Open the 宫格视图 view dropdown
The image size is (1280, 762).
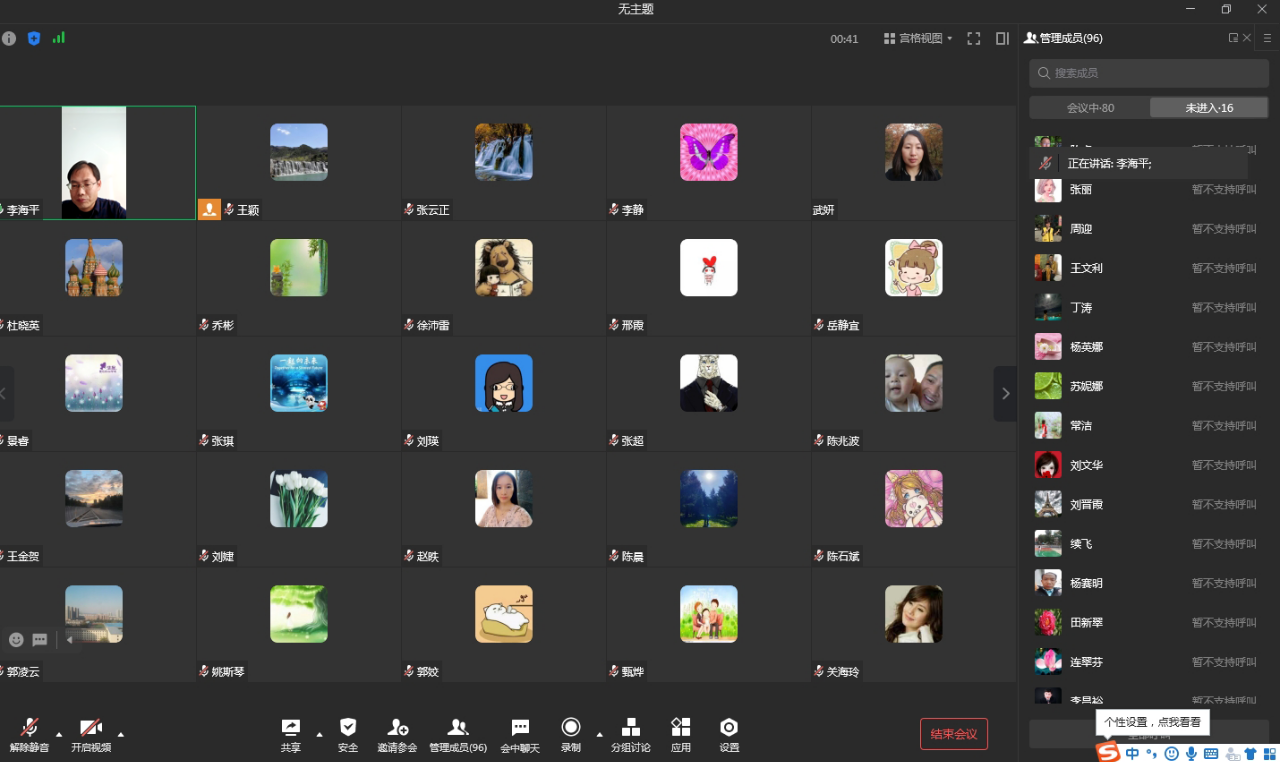click(x=918, y=38)
